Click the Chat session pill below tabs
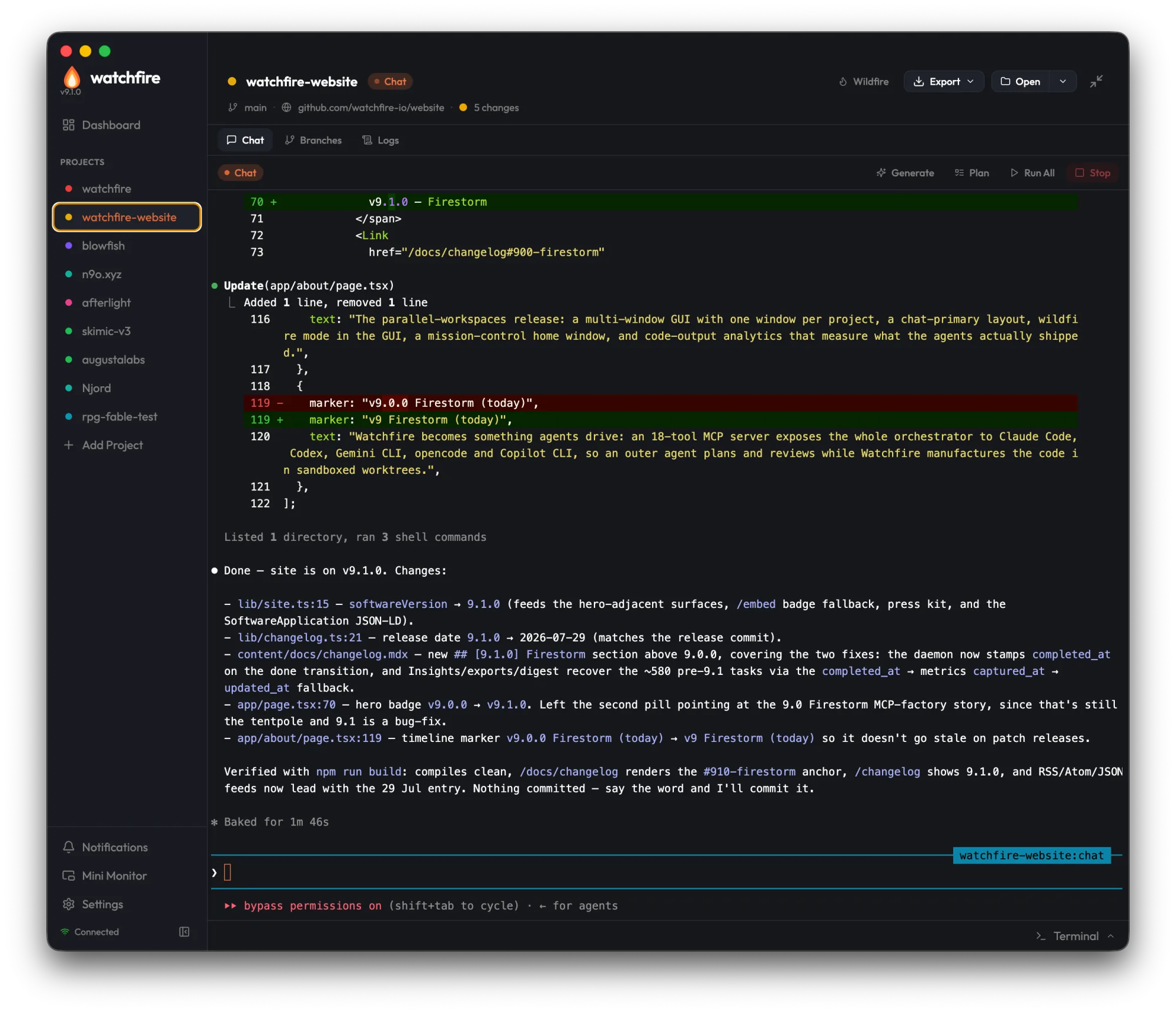1176x1013 pixels. (240, 173)
